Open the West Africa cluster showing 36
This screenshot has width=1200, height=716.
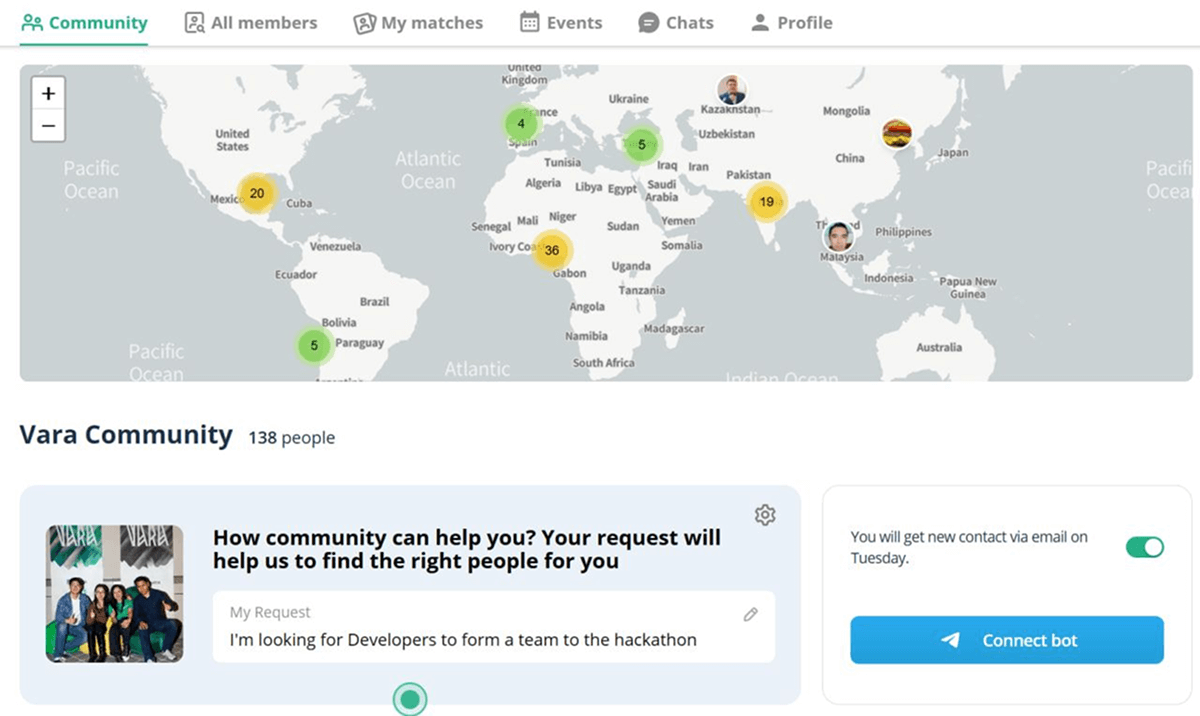tap(551, 251)
